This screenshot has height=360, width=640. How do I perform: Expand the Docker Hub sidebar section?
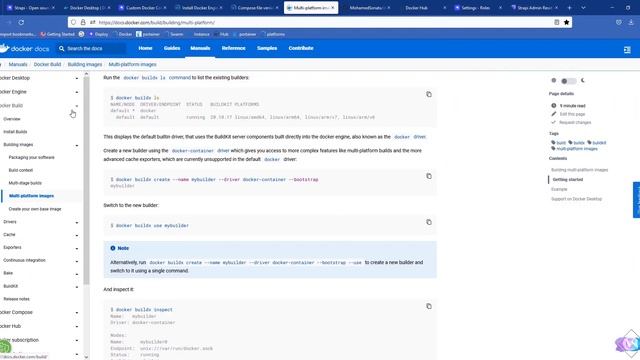77,327
